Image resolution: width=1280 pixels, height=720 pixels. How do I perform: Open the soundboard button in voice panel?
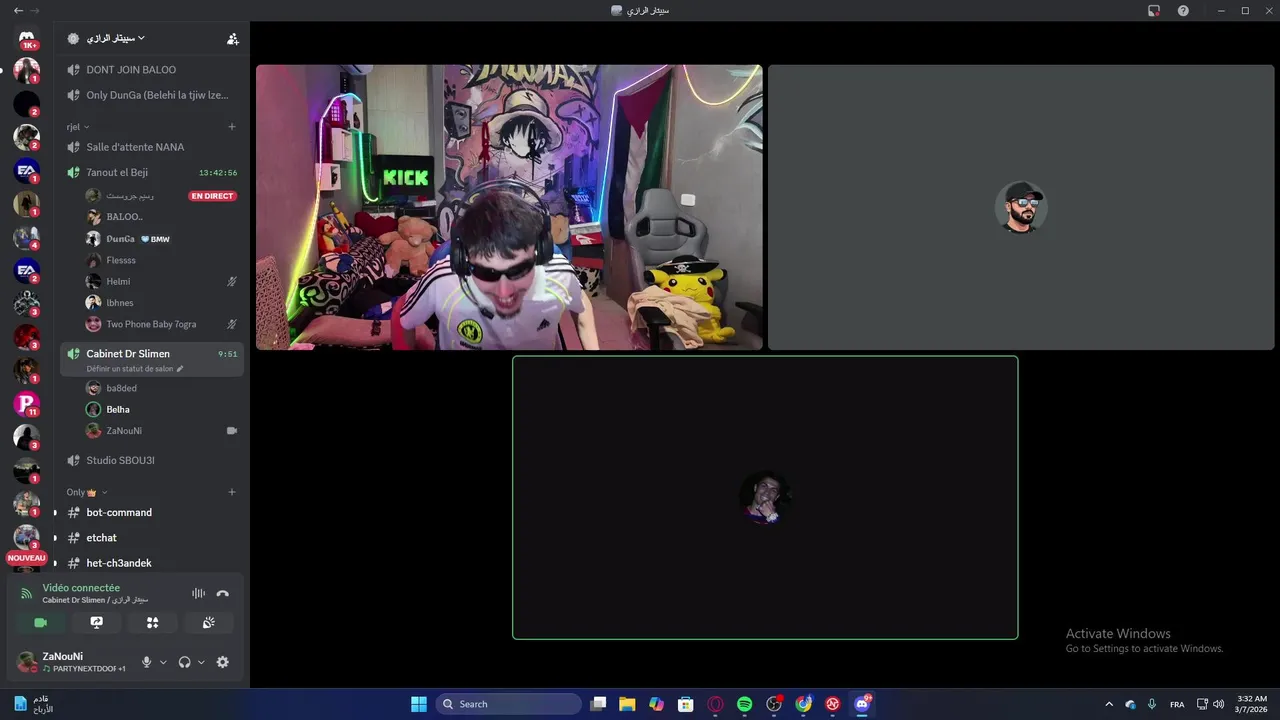pos(208,622)
